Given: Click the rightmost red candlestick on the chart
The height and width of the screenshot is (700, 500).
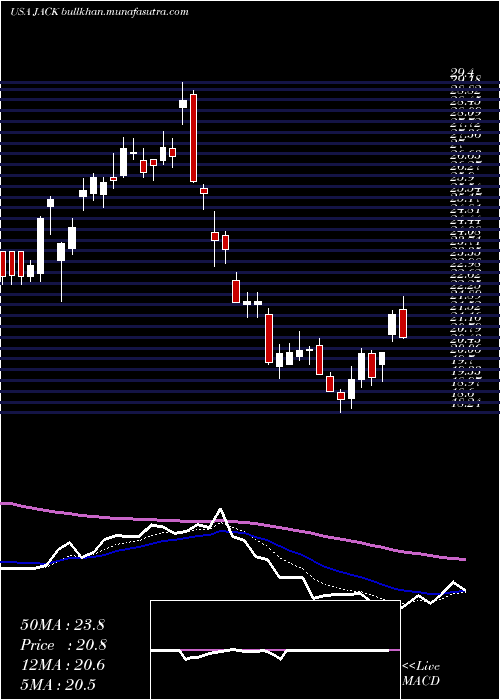Looking at the screenshot, I should [403, 324].
